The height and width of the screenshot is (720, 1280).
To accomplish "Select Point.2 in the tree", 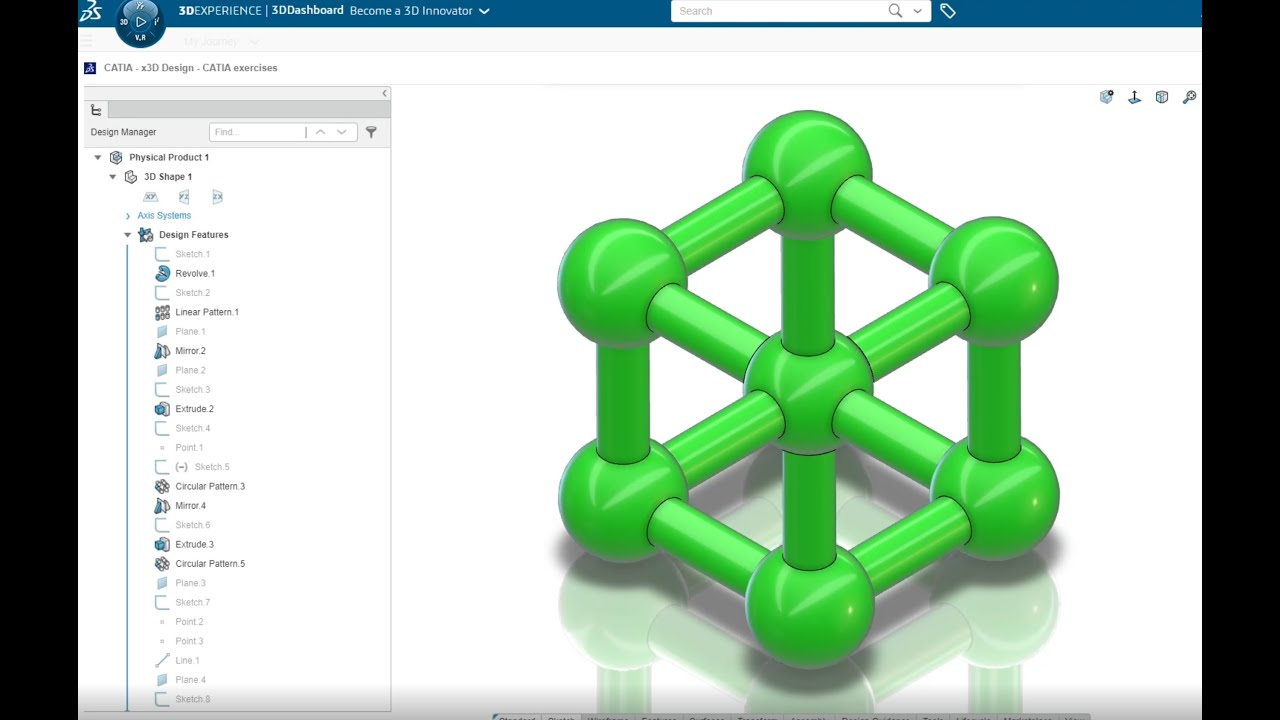I will click(x=189, y=622).
